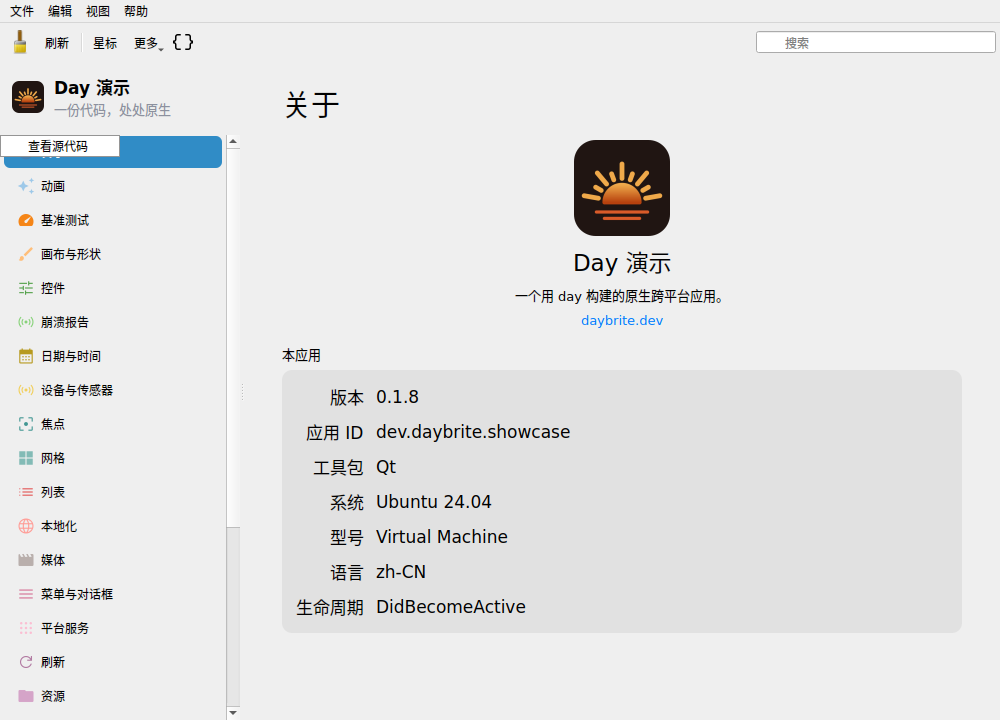The image size is (1000, 720).
Task: Click the 菜单与对话框 lines icon
Action: [26, 594]
